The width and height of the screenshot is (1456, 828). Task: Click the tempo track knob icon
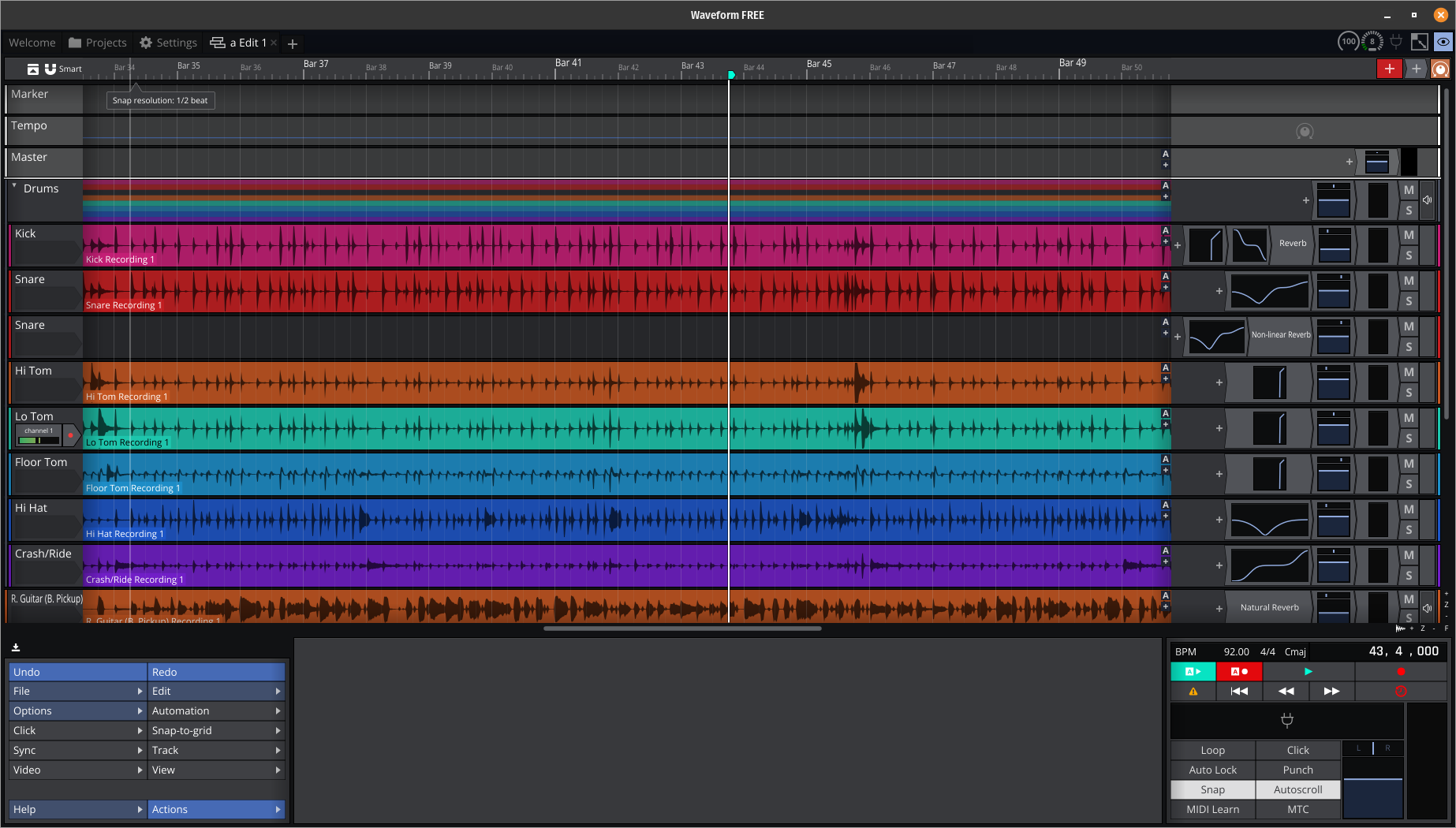[x=1305, y=132]
